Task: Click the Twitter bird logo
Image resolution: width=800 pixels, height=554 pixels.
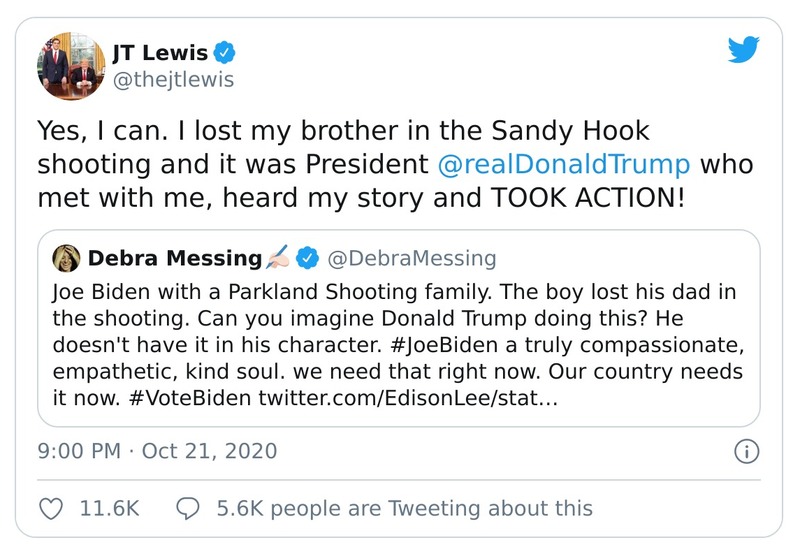Action: [x=741, y=51]
